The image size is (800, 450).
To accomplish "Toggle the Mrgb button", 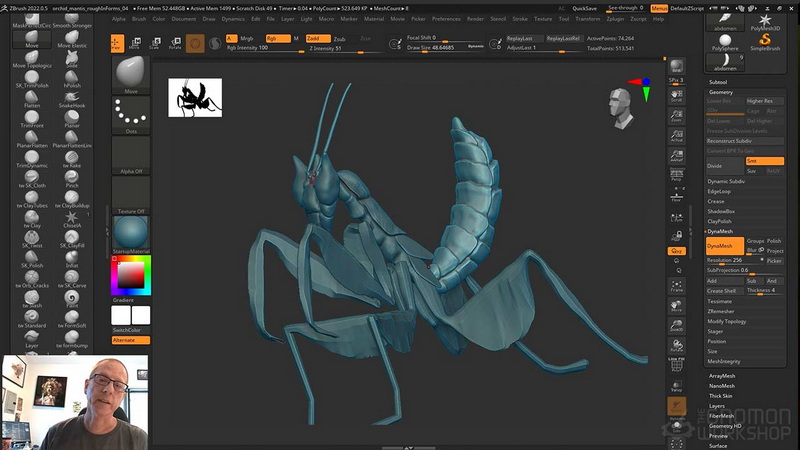I will click(247, 38).
